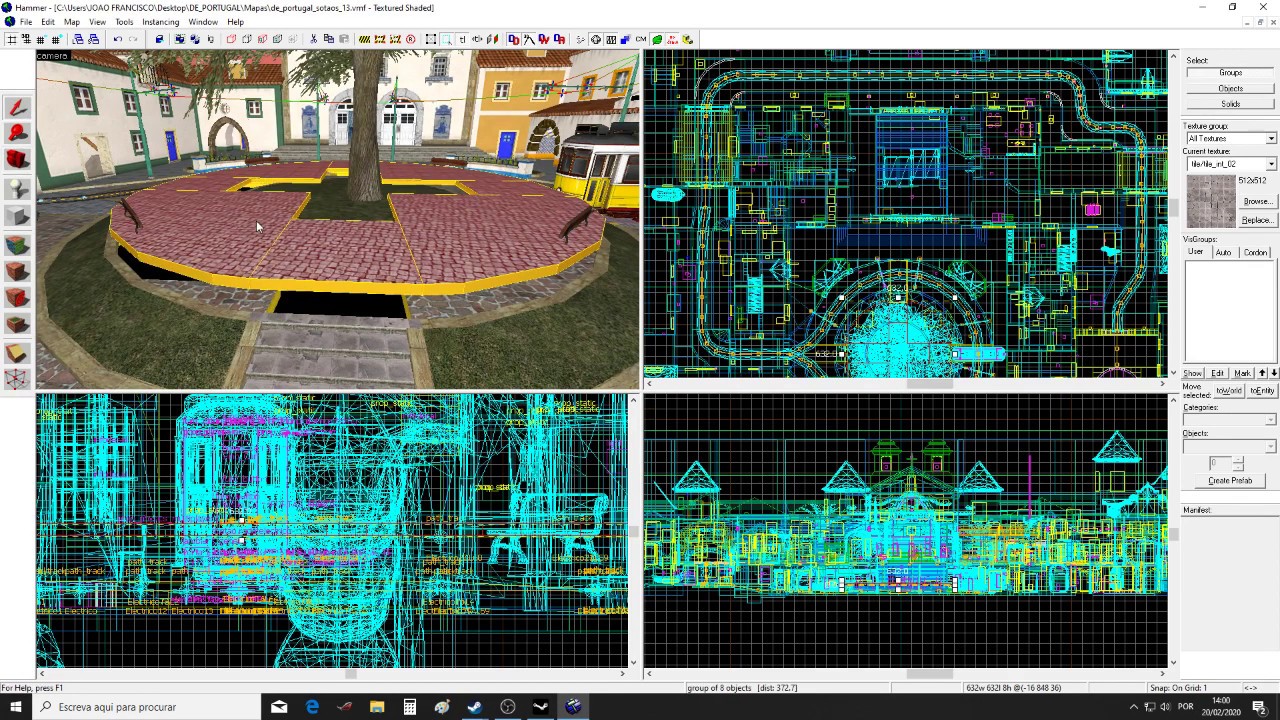Click the Group selection icon

pyautogui.click(x=179, y=40)
